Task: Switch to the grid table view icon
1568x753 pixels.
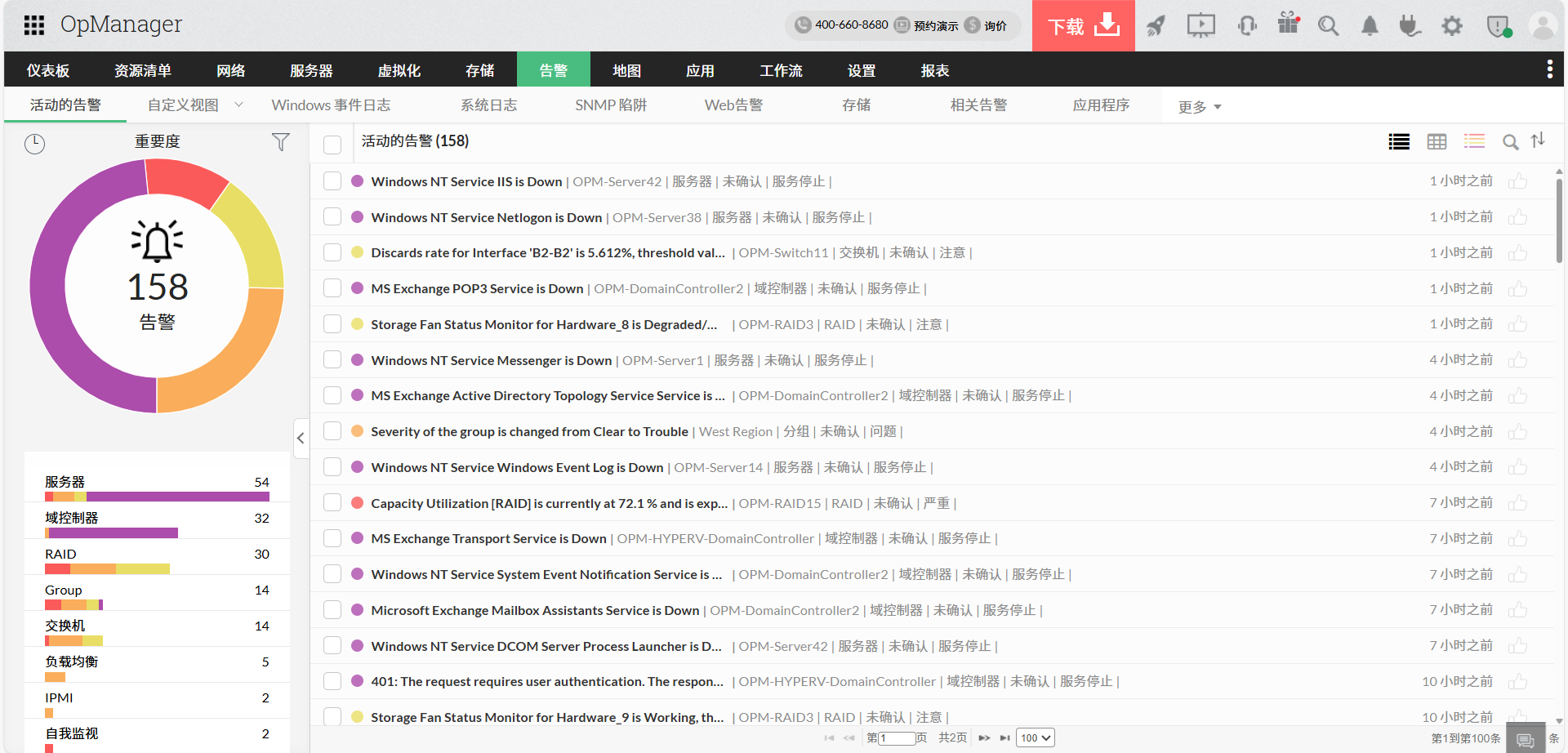Action: click(x=1437, y=142)
